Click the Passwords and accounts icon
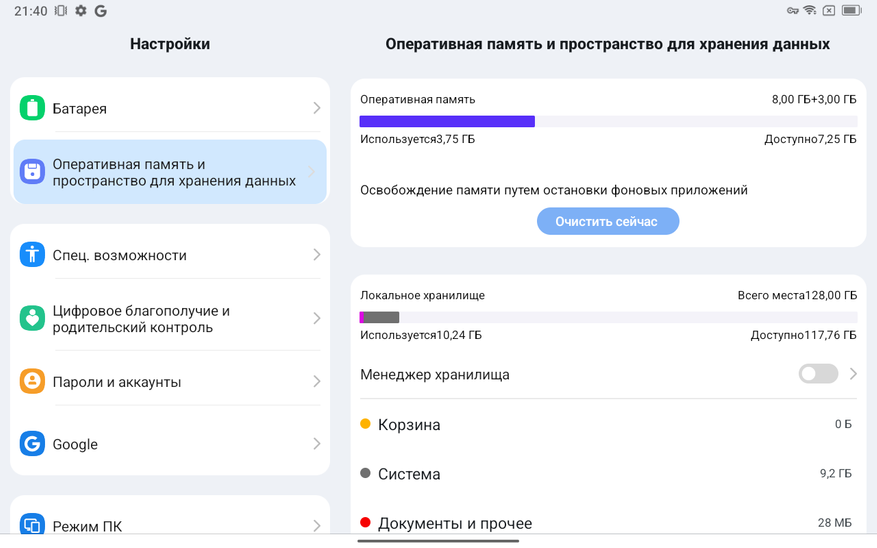Image resolution: width=877 pixels, height=548 pixels. (x=32, y=381)
